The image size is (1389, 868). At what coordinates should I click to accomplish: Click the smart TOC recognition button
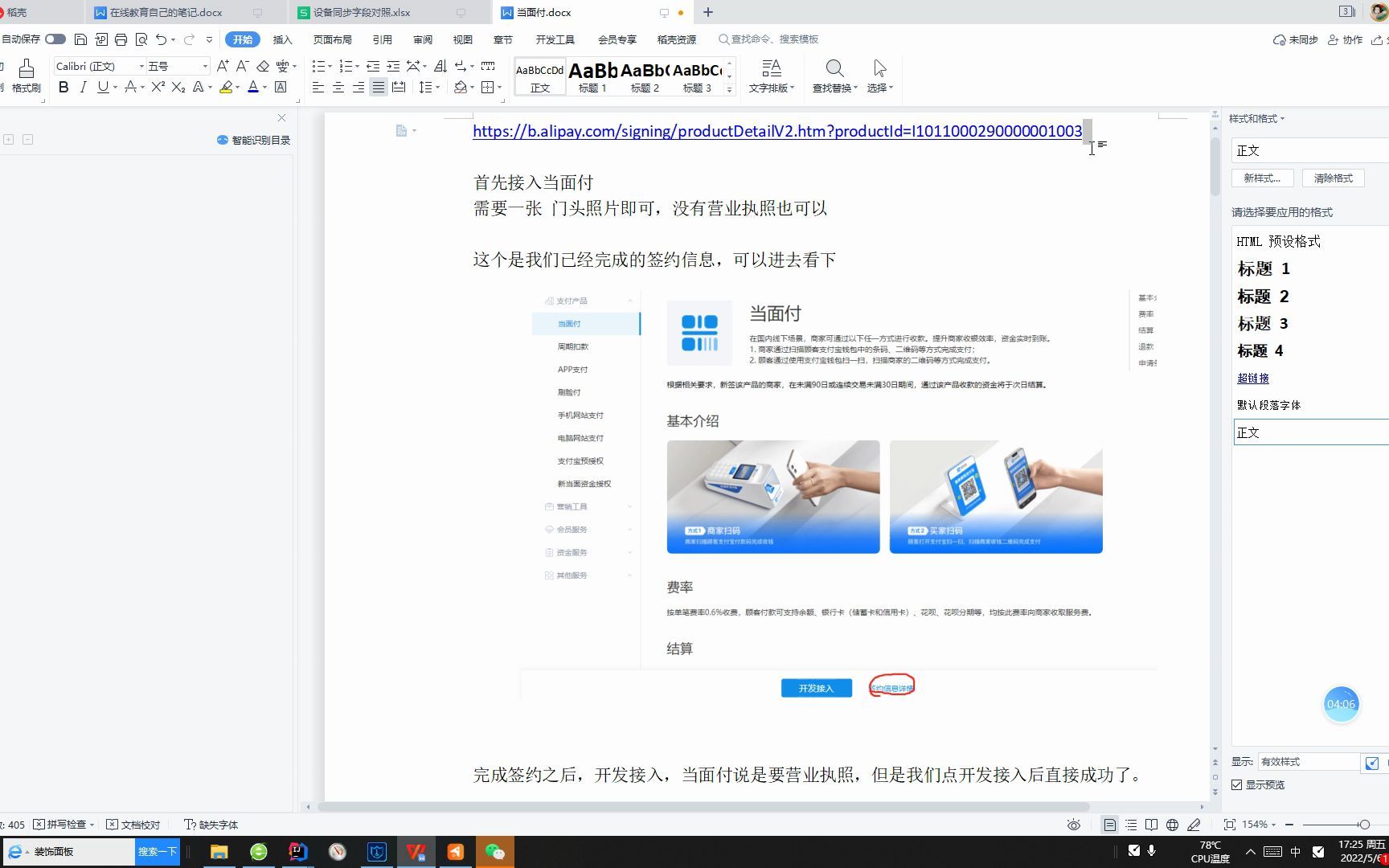coord(253,140)
